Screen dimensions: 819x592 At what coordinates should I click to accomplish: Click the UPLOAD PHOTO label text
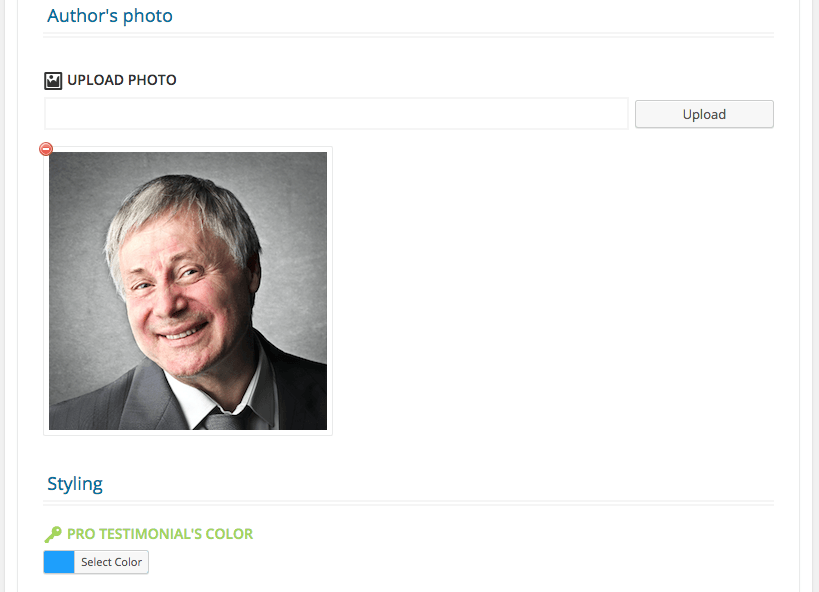pos(122,80)
